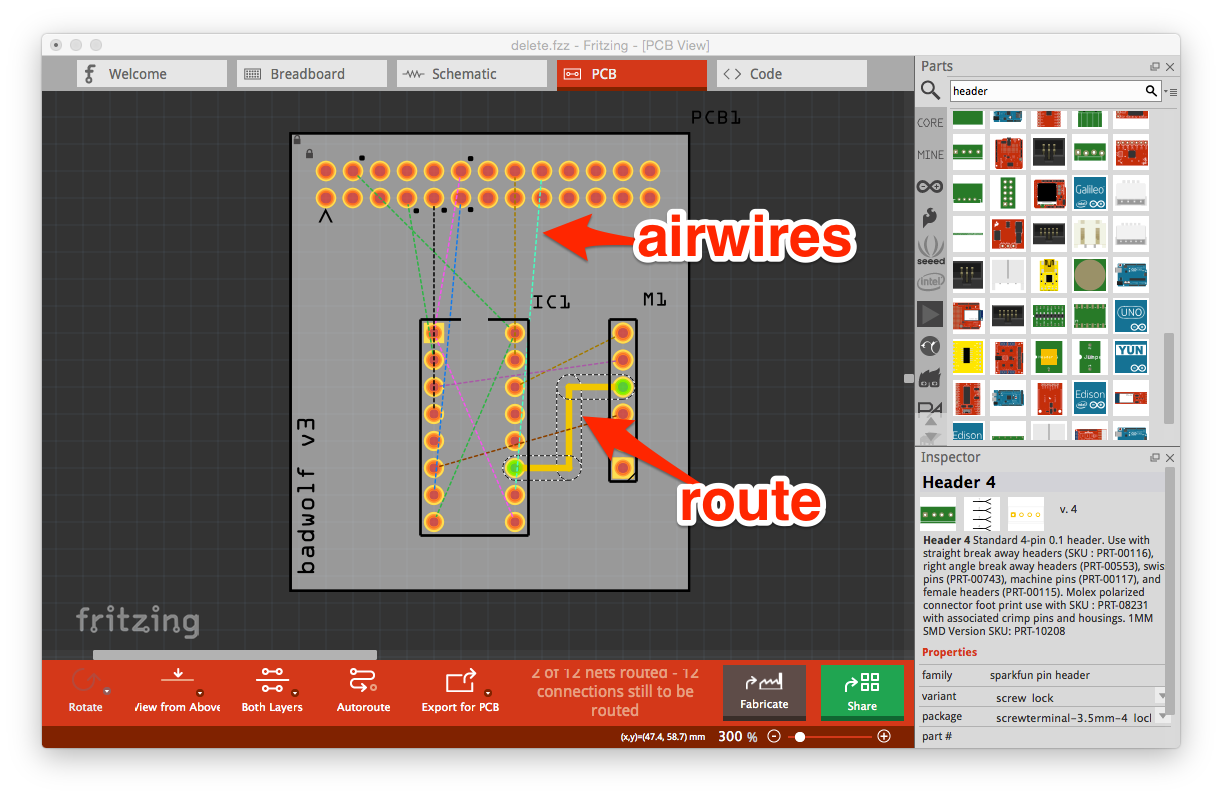1222x798 pixels.
Task: Undock the Inspector panel
Action: [1155, 458]
